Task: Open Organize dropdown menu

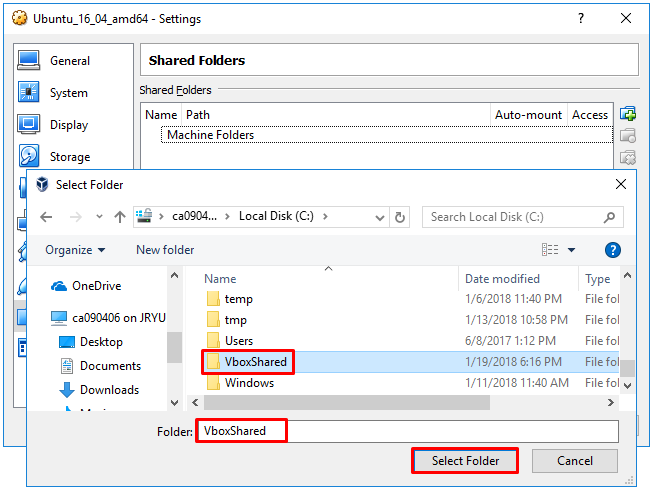Action: coord(75,250)
